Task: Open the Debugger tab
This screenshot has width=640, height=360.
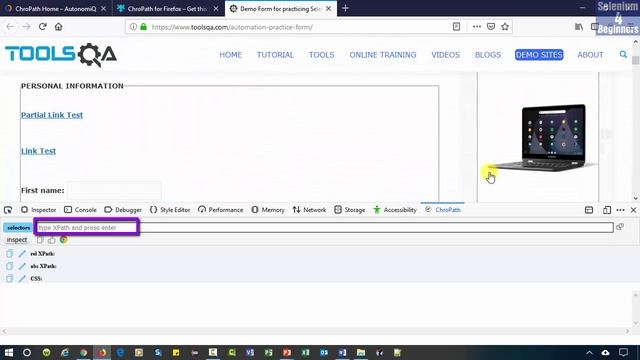Action: [x=123, y=210]
